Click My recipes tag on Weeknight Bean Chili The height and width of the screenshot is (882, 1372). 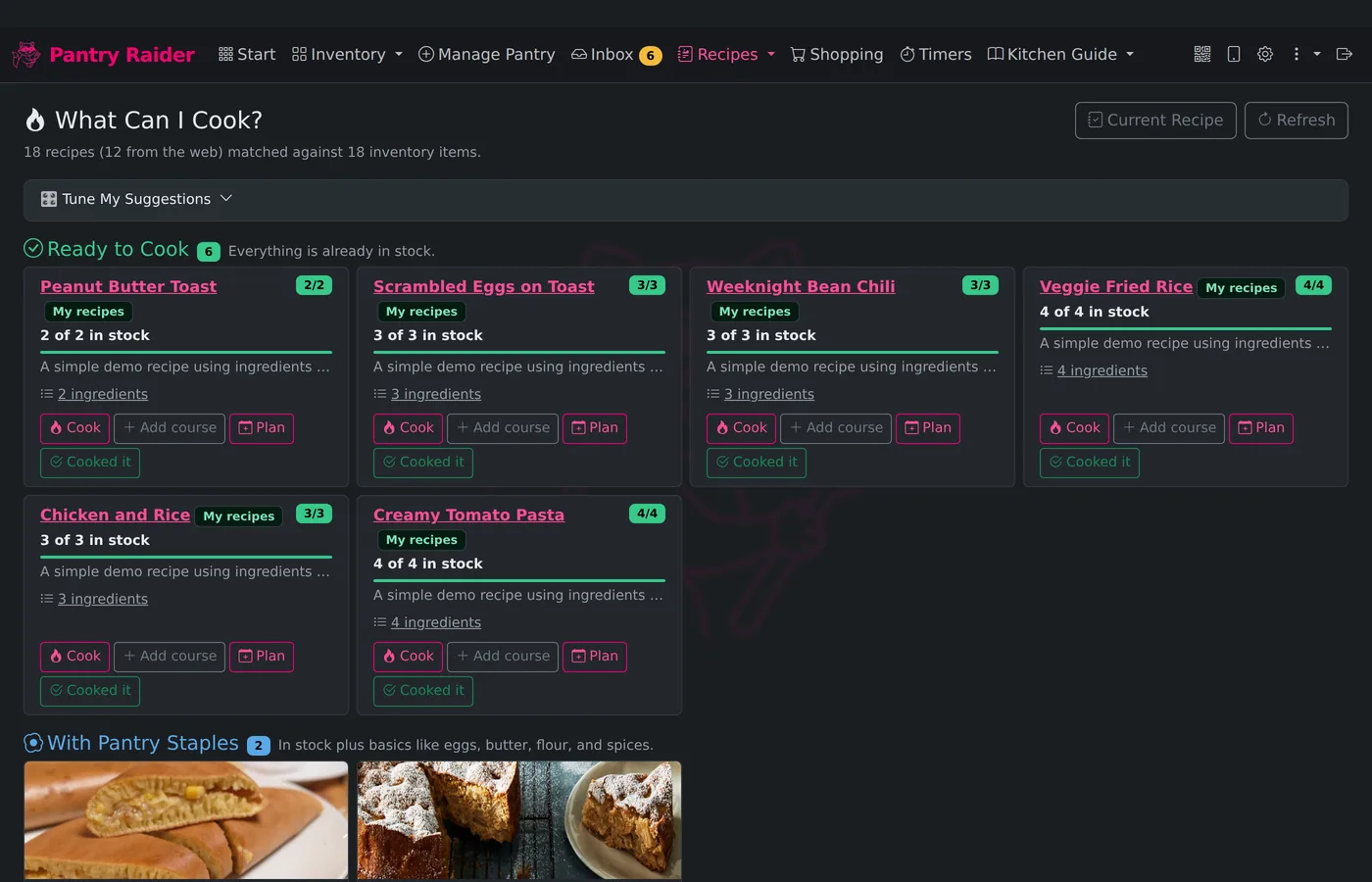tap(755, 312)
